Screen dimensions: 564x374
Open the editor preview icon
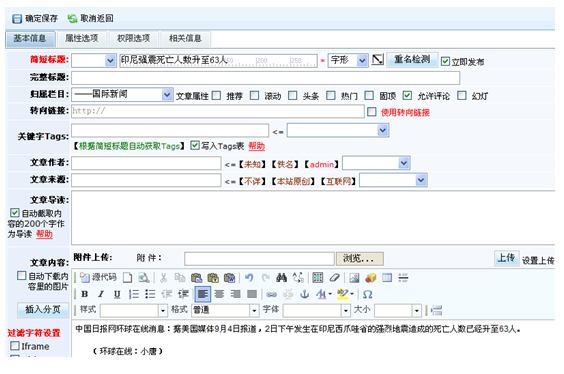(144, 278)
